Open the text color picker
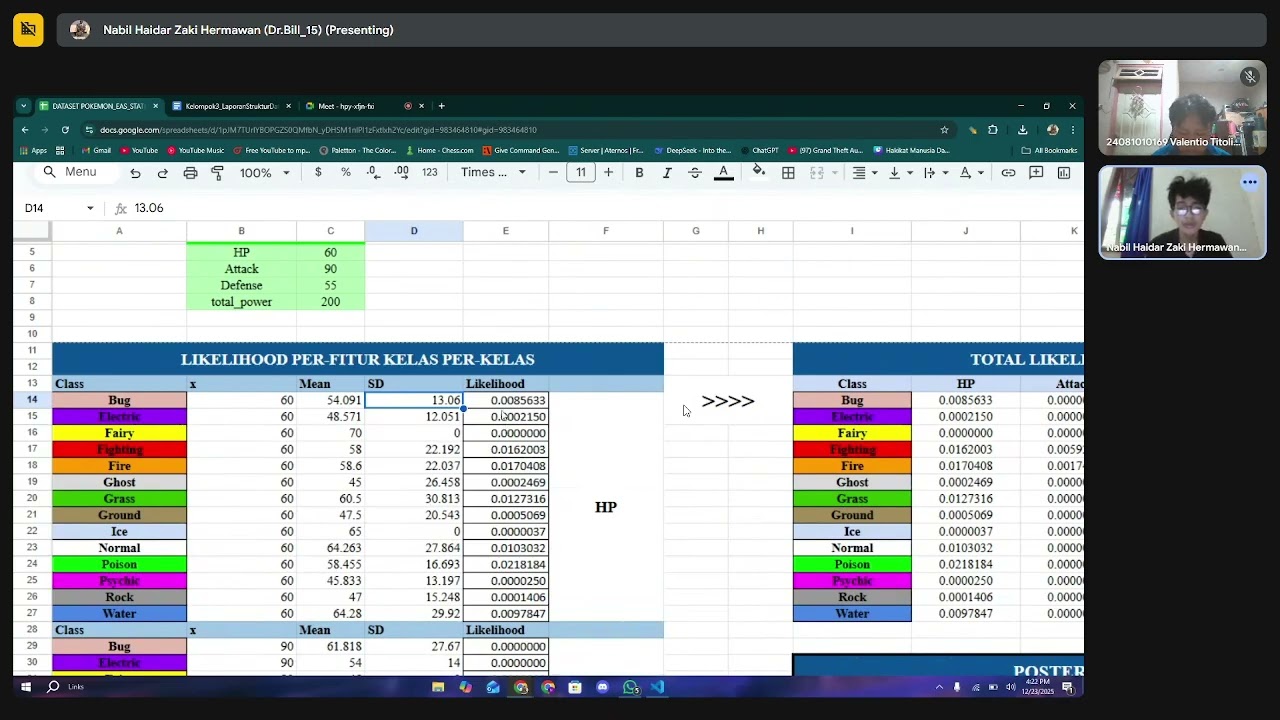The width and height of the screenshot is (1280, 720). [x=723, y=173]
